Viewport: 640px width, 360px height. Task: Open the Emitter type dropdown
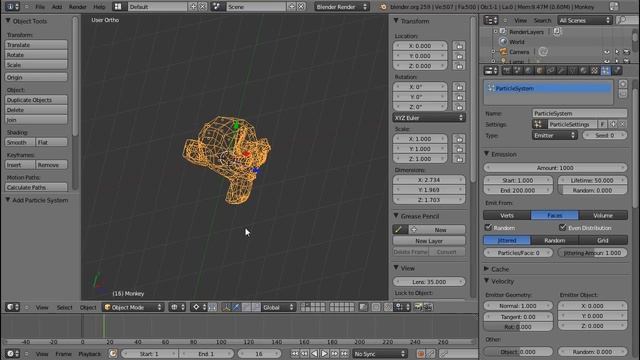click(554, 136)
